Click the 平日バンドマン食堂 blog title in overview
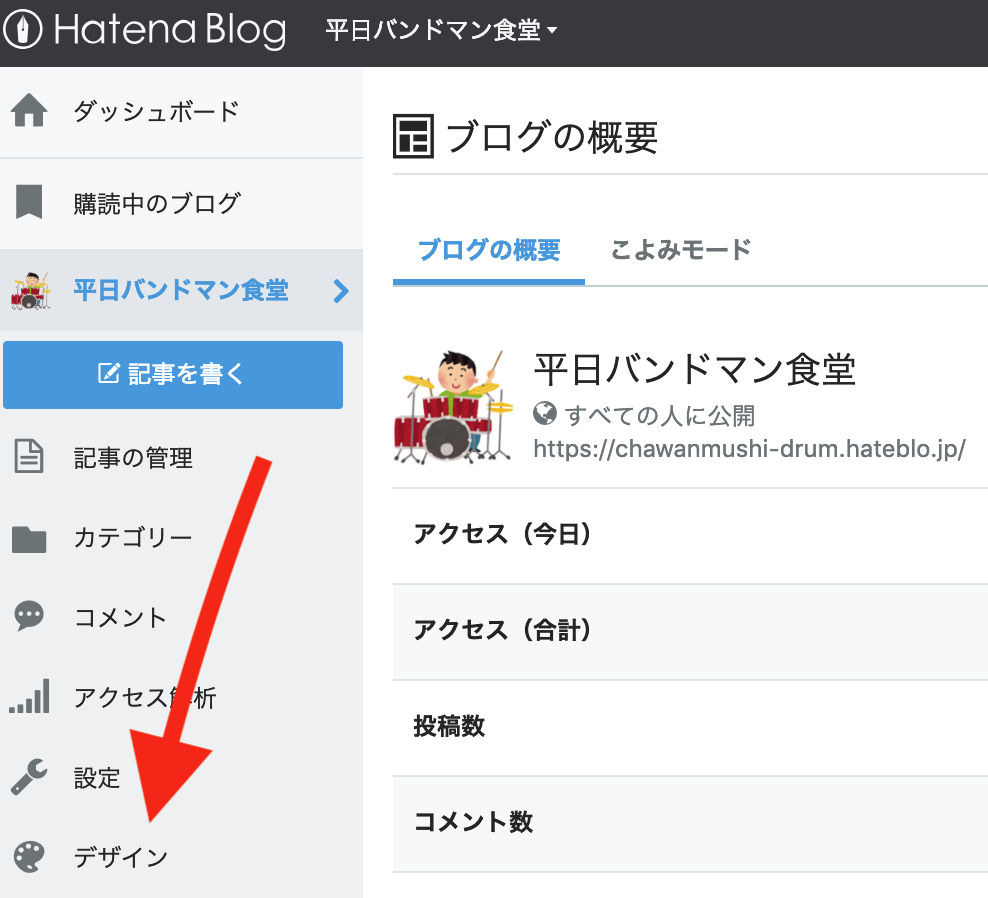Image resolution: width=988 pixels, height=898 pixels. (694, 369)
